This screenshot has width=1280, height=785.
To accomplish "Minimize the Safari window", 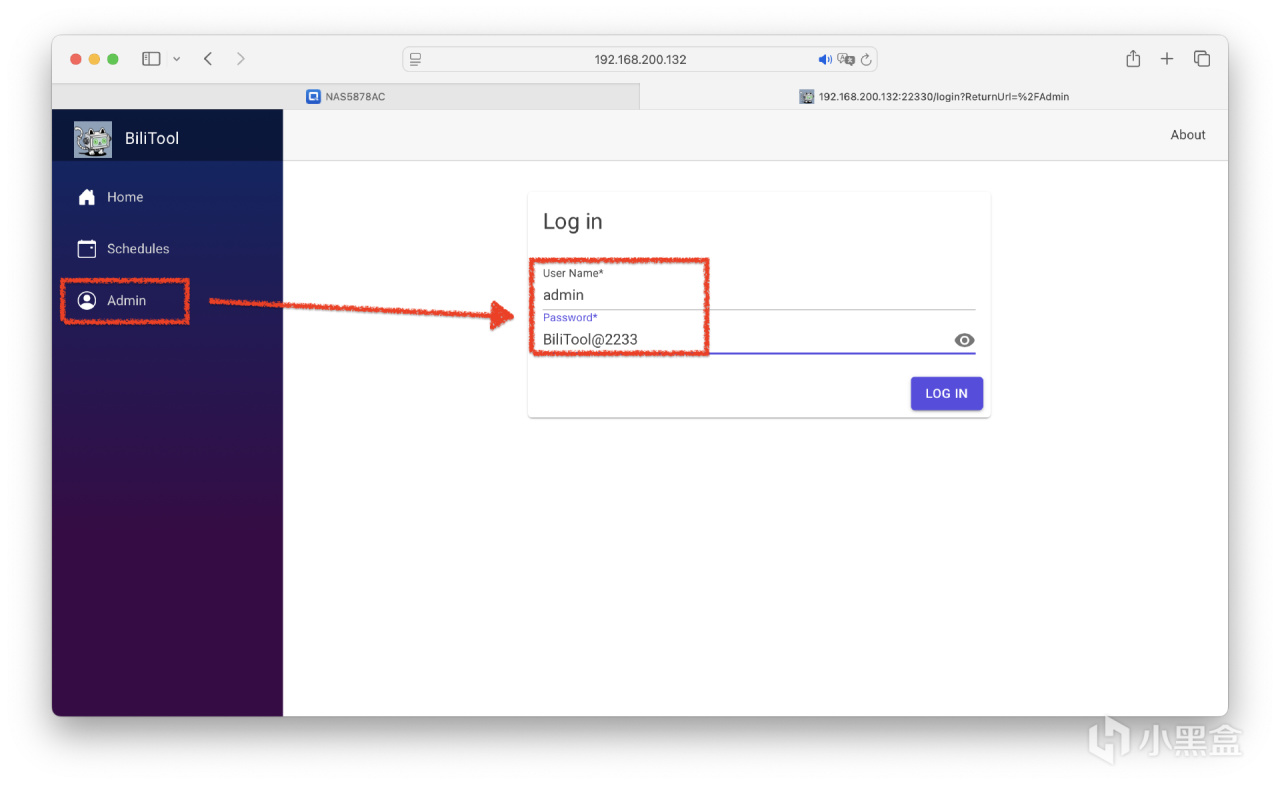I will (x=95, y=59).
